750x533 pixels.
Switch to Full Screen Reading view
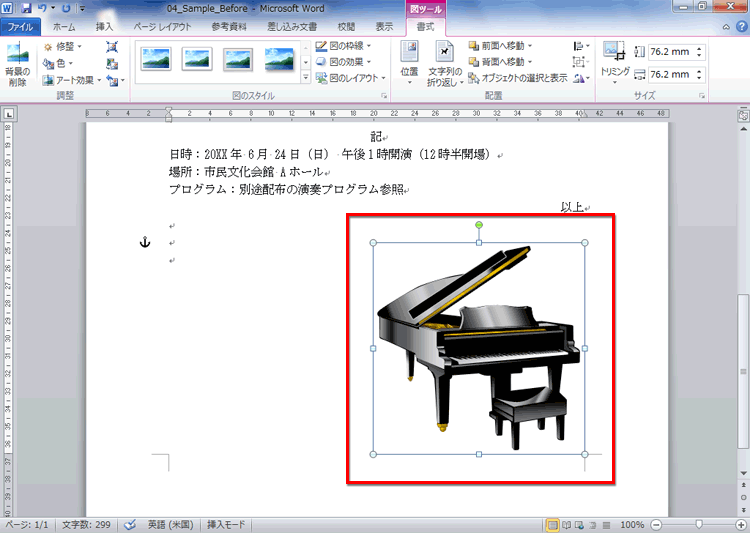566,525
